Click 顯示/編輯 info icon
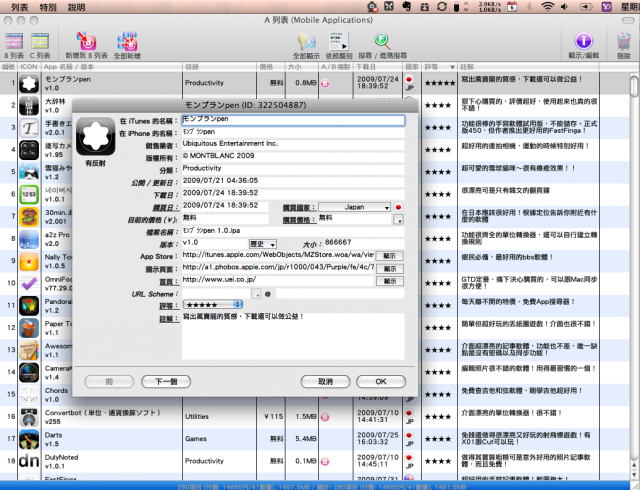The width and height of the screenshot is (640, 490). point(584,41)
